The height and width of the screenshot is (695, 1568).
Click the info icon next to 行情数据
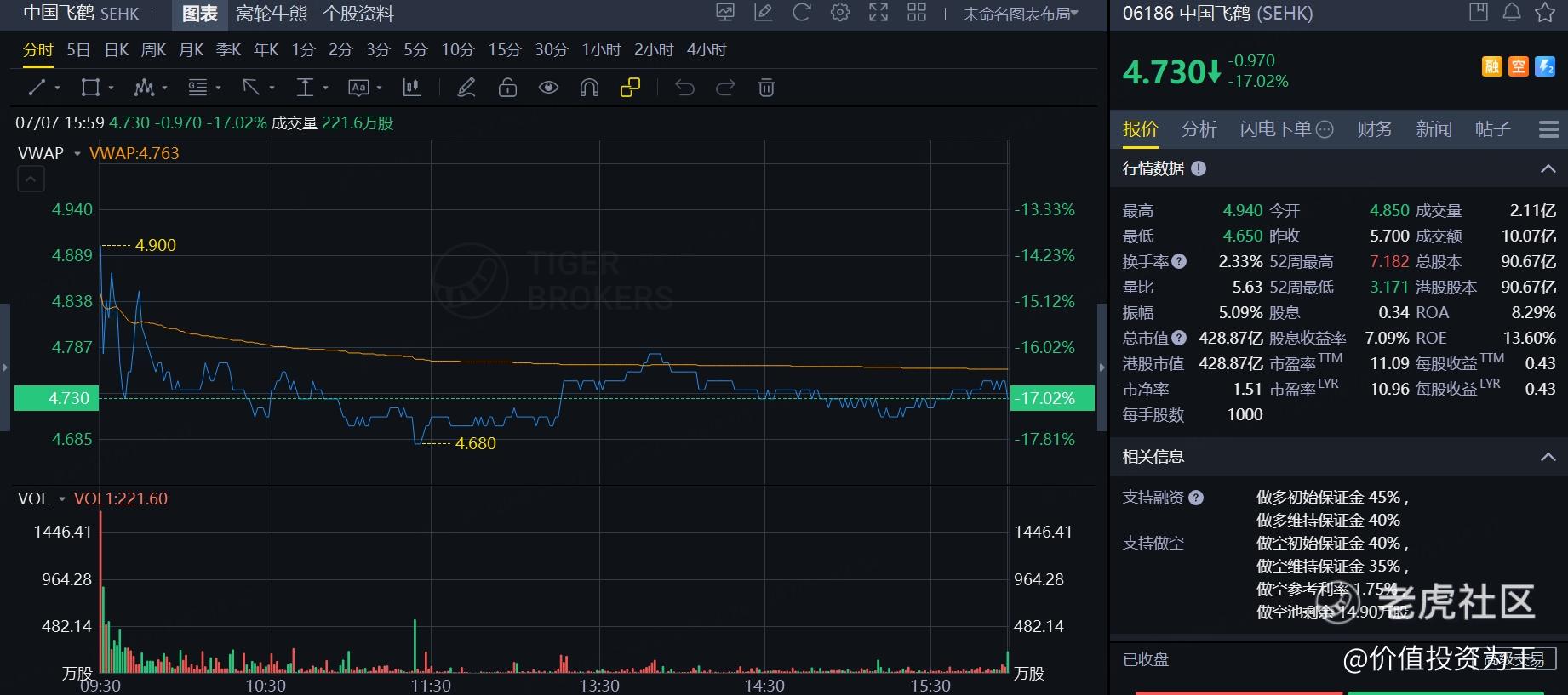(1199, 168)
